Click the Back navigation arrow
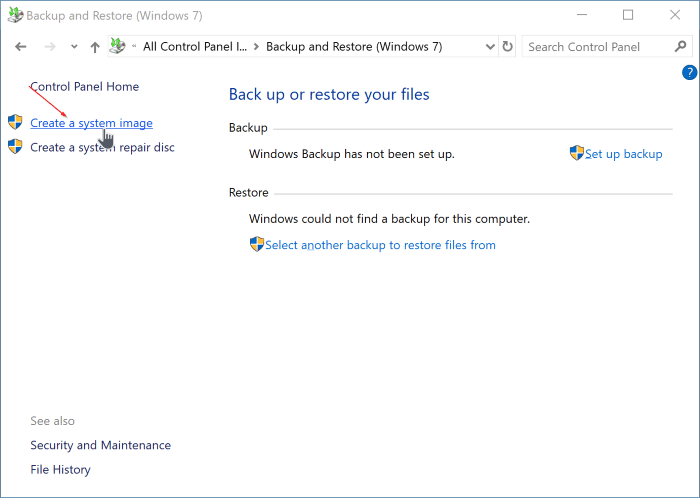The width and height of the screenshot is (700, 498). pos(21,46)
